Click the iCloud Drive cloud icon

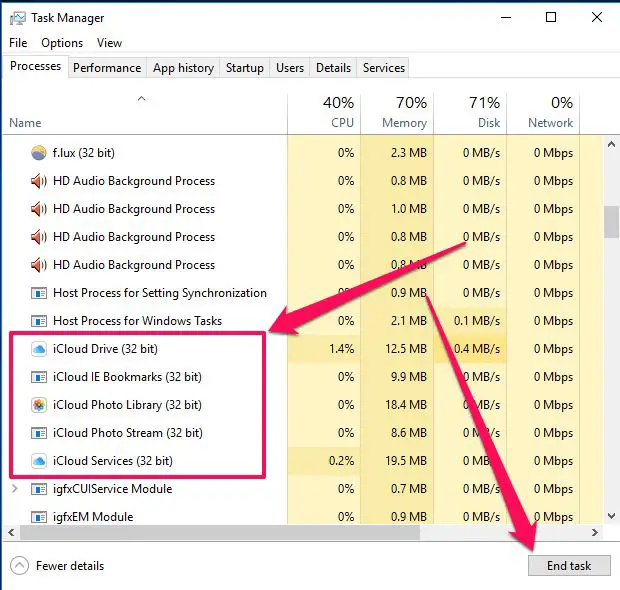[39, 349]
